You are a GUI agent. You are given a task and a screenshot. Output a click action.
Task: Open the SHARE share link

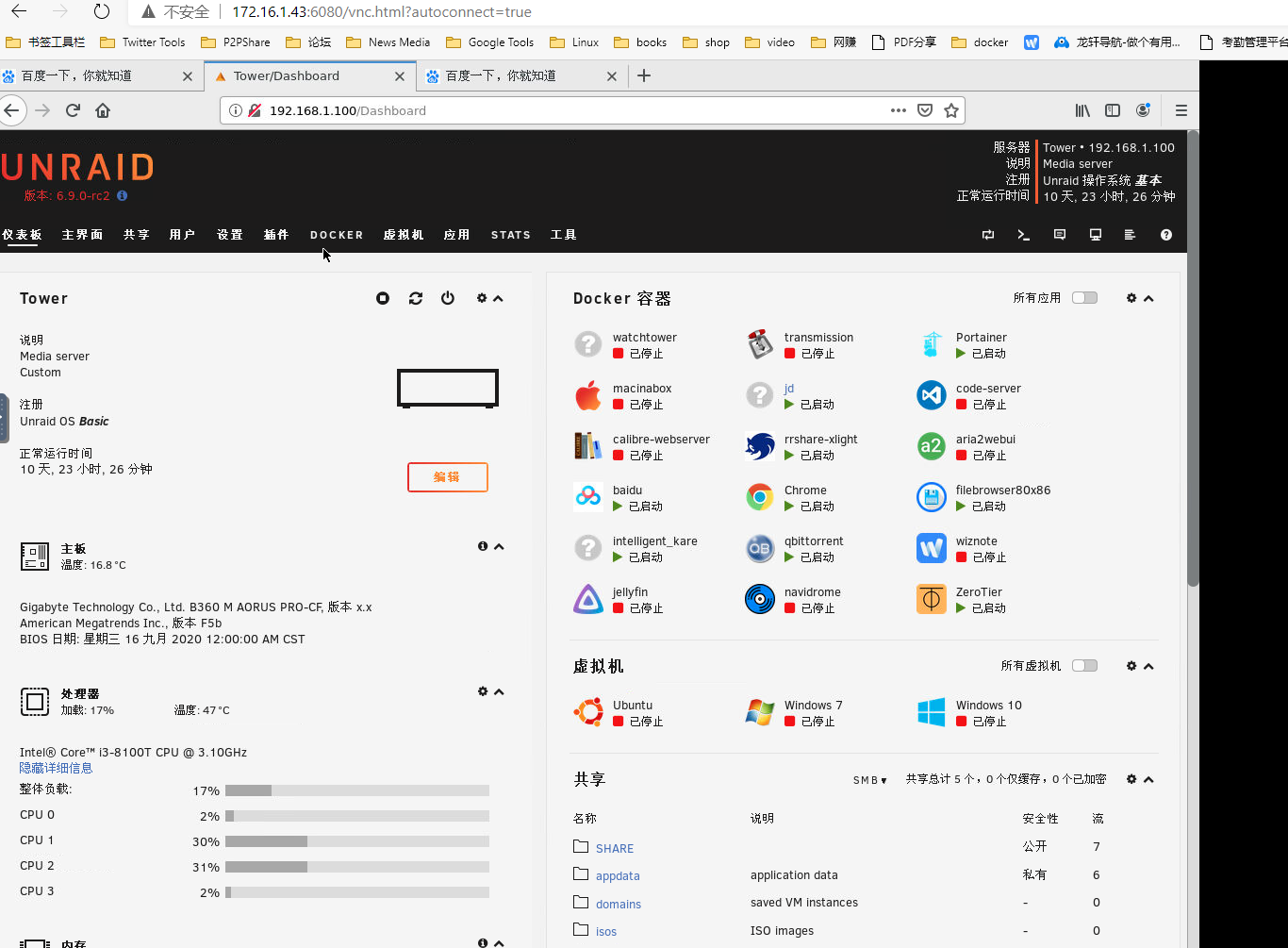click(615, 848)
